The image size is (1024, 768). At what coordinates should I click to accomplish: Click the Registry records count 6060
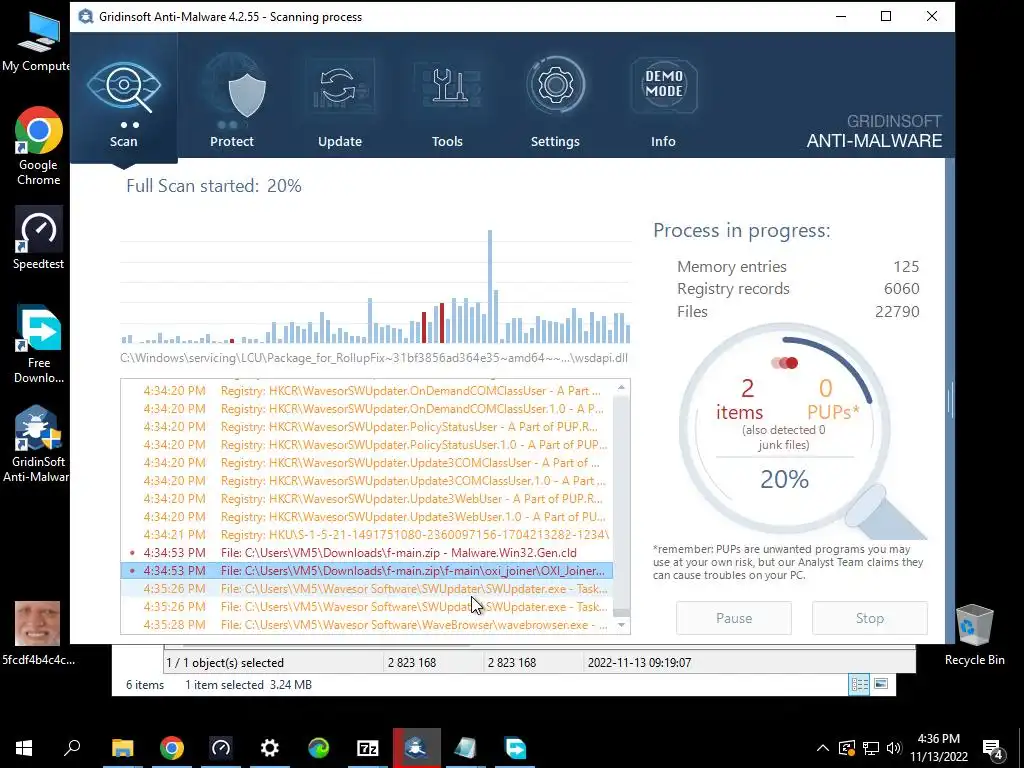tap(901, 289)
